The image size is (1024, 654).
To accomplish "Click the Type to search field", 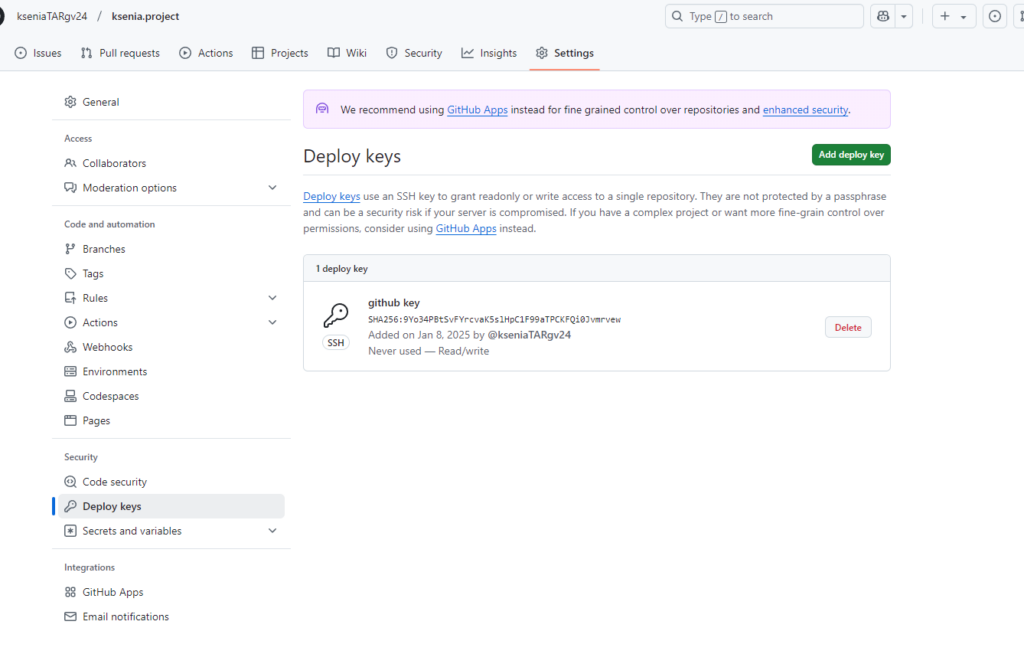I will coord(764,17).
